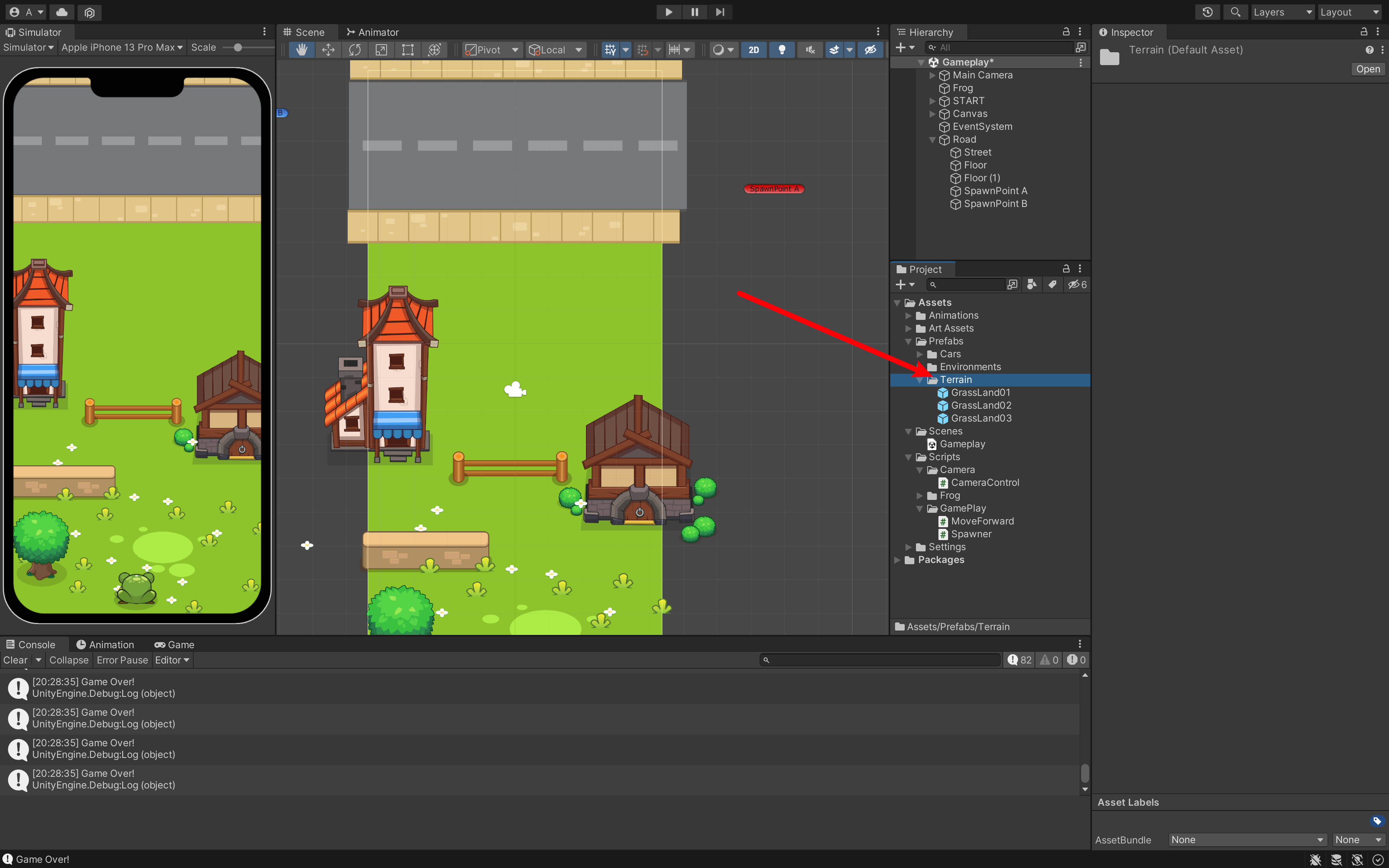Image resolution: width=1389 pixels, height=868 pixels.
Task: Open Console Editor dropdown
Action: tap(172, 660)
